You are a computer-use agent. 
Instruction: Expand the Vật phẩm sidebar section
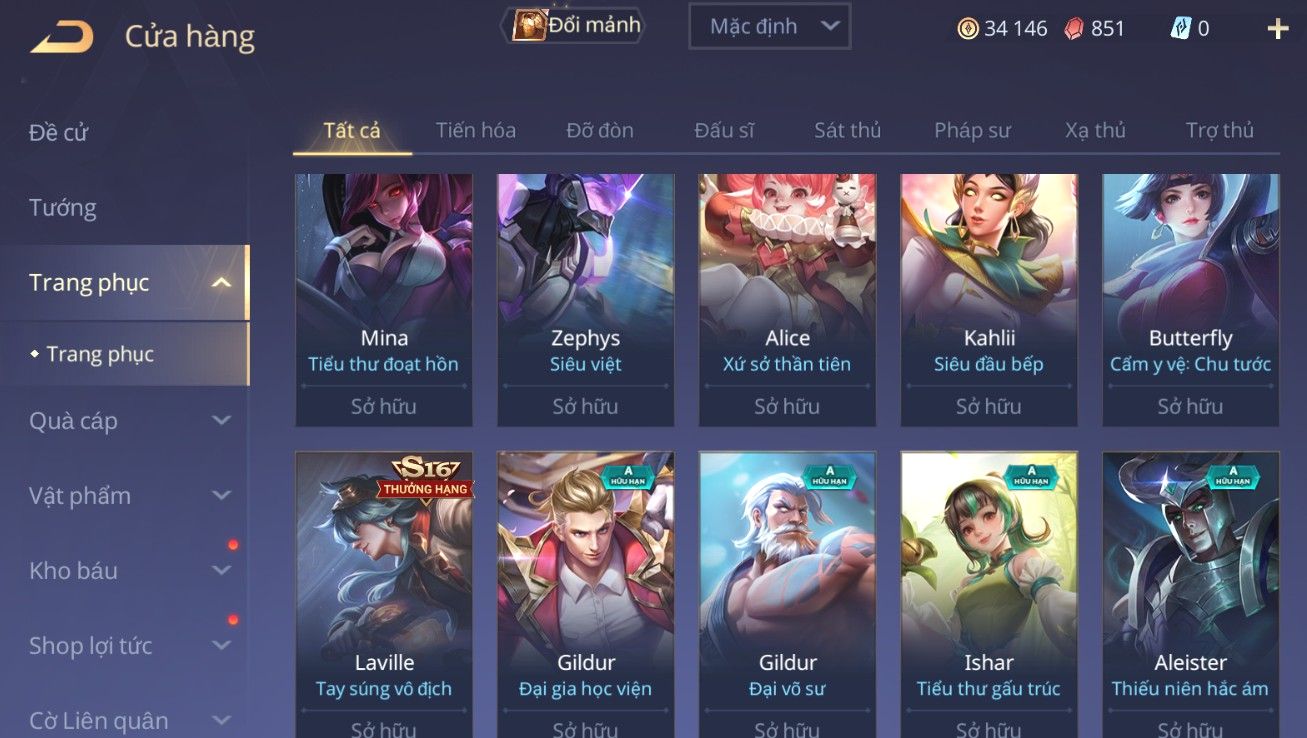tap(222, 496)
